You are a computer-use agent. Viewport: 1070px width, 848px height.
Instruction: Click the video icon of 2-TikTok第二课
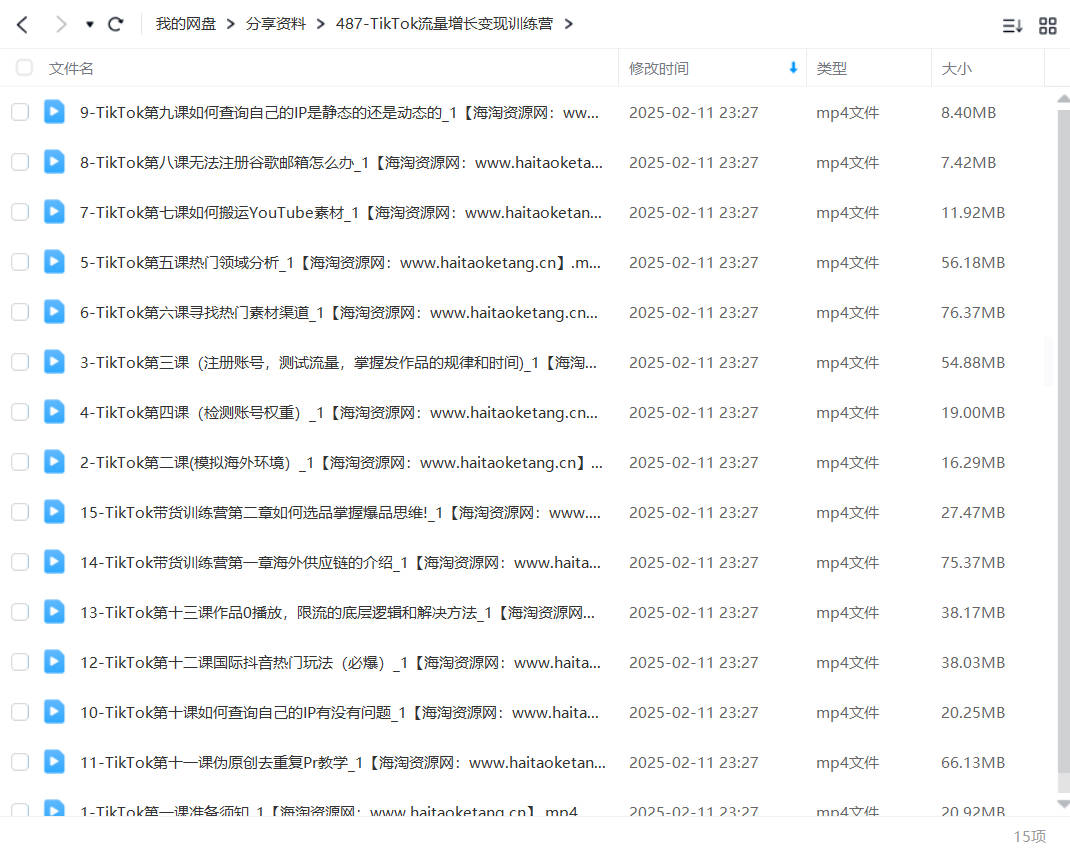click(55, 462)
